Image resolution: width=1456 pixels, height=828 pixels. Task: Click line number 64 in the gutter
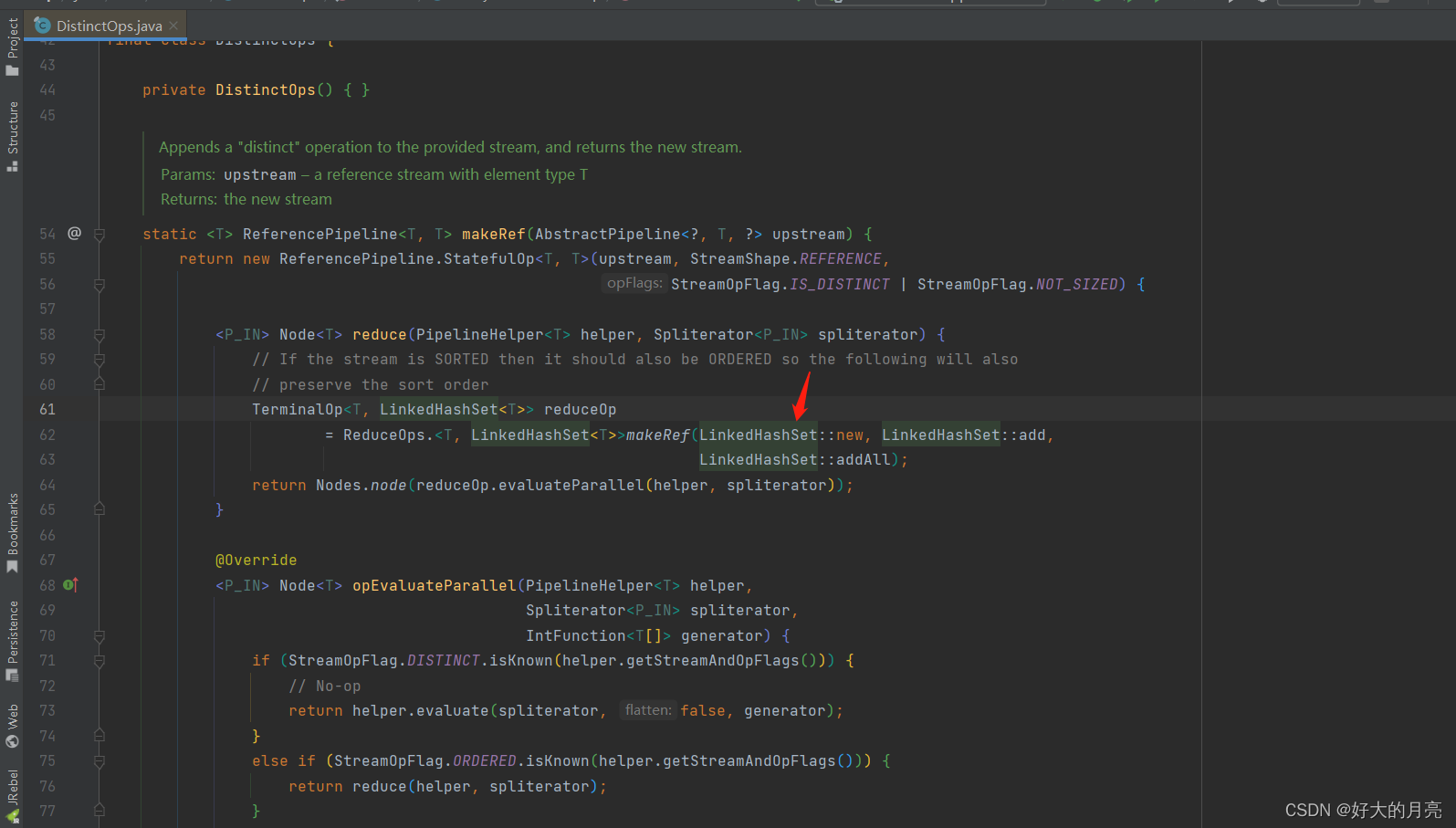click(47, 485)
